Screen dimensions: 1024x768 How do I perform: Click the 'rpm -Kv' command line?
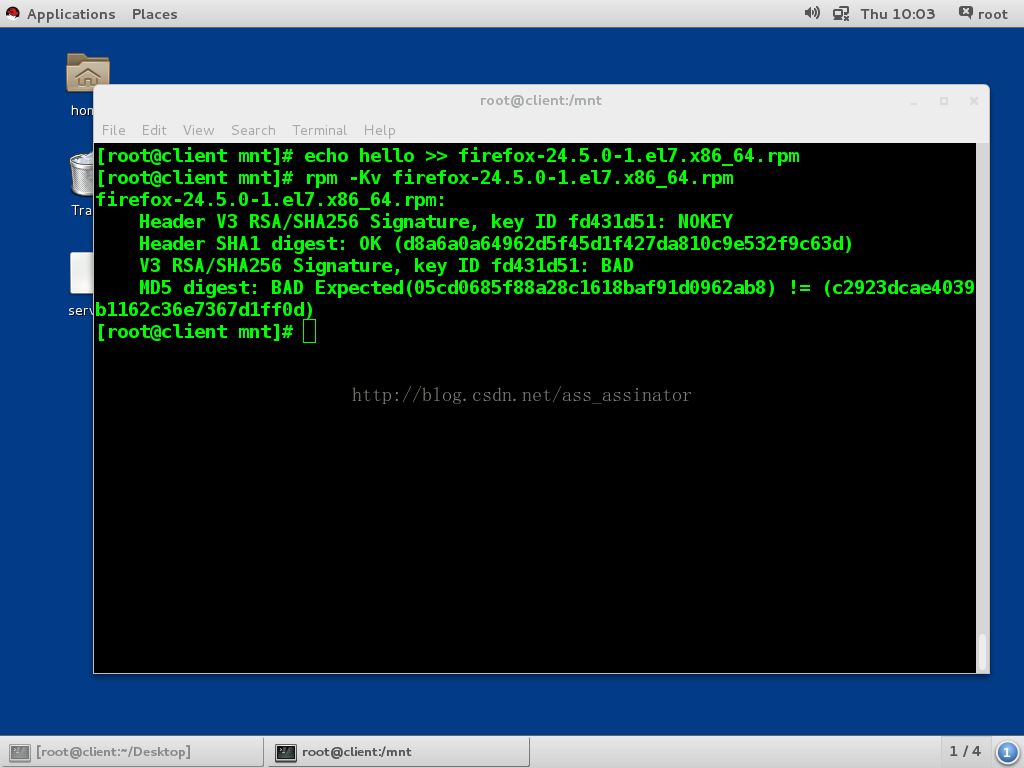point(415,178)
